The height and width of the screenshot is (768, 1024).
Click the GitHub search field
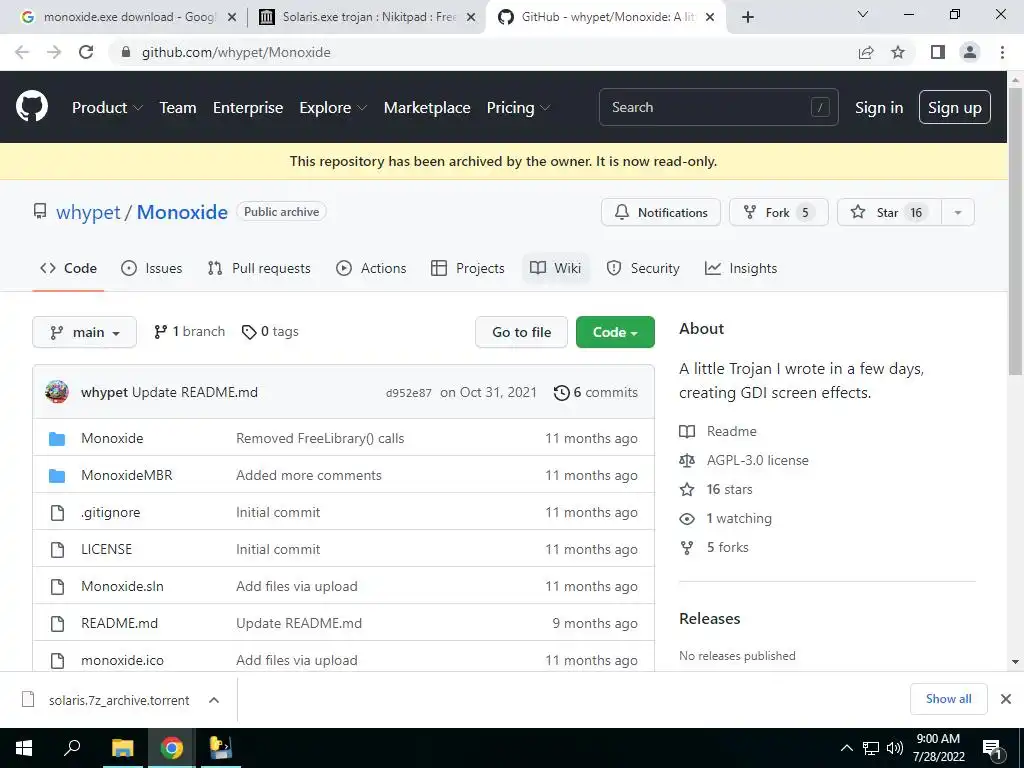(718, 107)
